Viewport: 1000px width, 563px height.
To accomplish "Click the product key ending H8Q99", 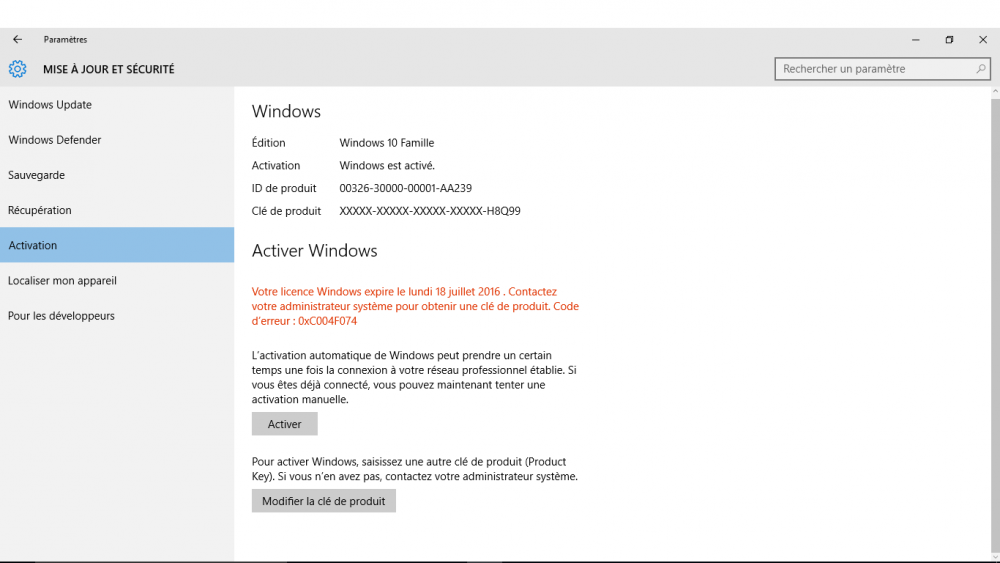I will tap(430, 211).
